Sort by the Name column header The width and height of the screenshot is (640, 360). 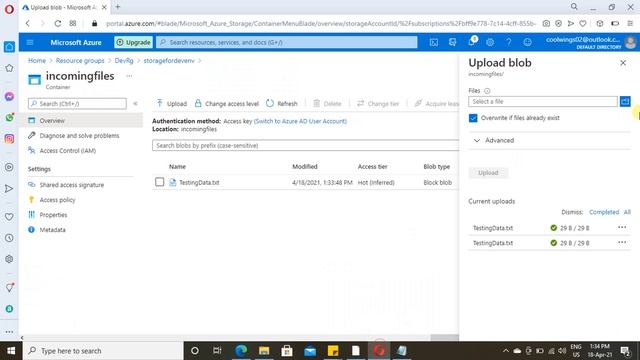[x=177, y=167]
